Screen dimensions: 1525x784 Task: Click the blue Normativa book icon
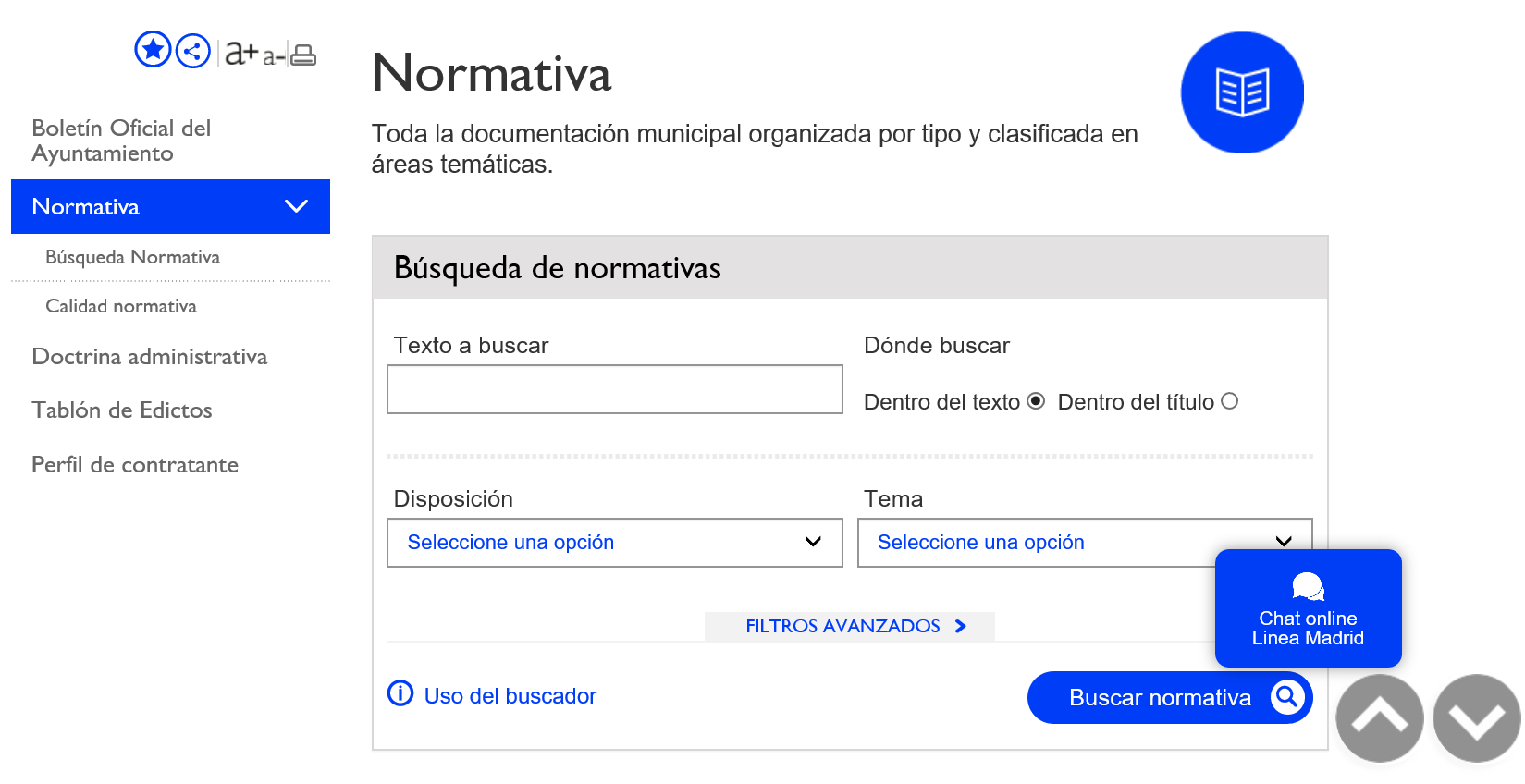coord(1242,92)
